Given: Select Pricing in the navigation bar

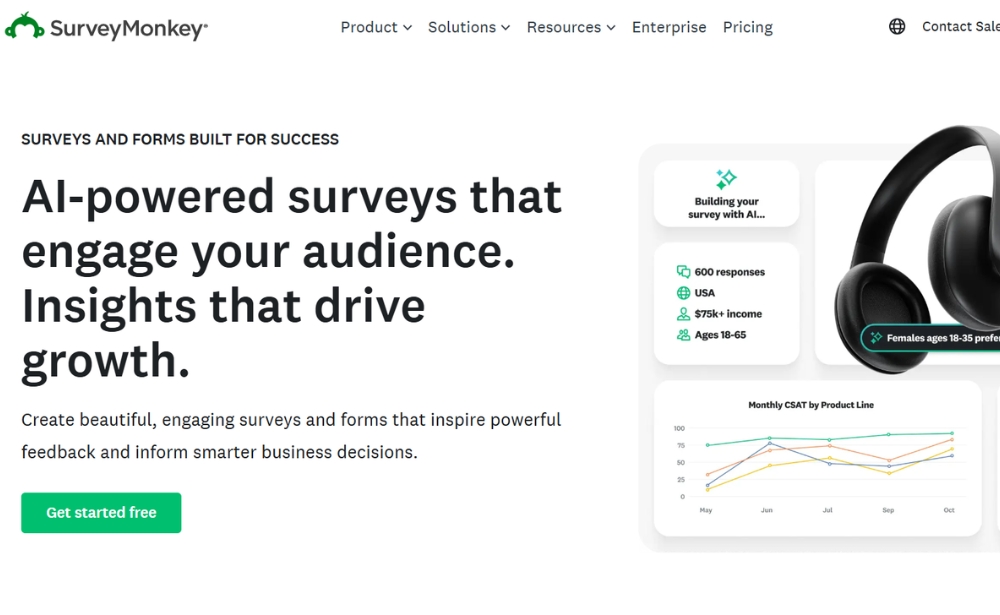Looking at the screenshot, I should (x=747, y=27).
